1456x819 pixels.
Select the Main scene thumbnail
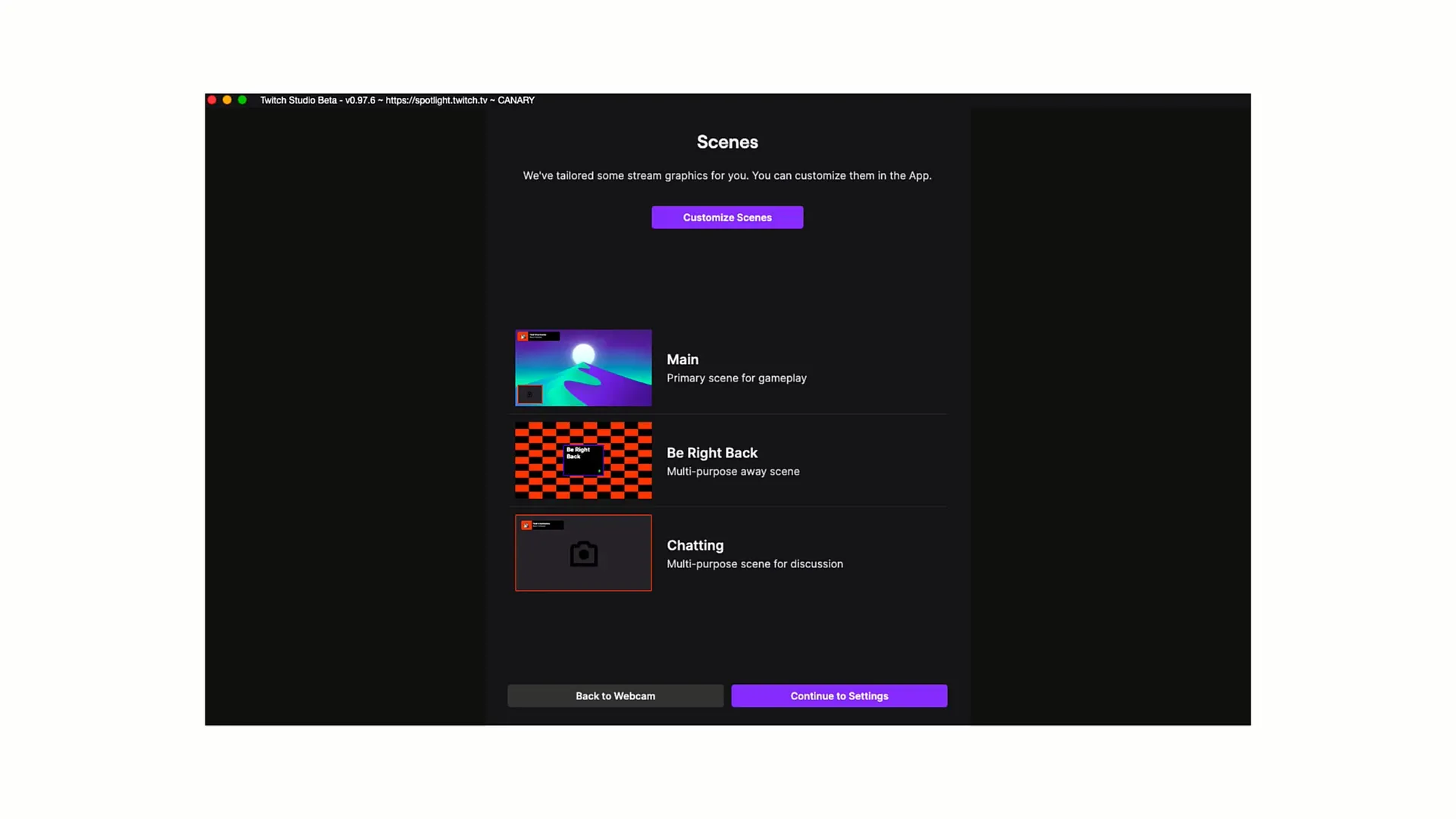(583, 368)
